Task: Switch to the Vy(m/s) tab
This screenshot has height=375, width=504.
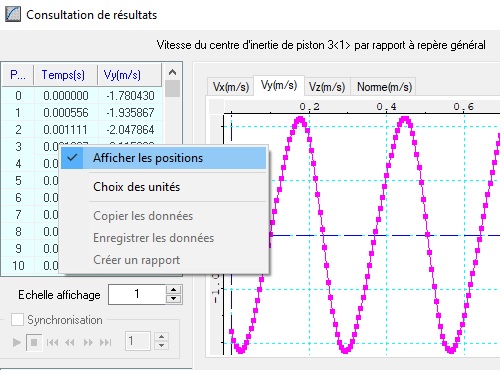Action: tap(279, 85)
